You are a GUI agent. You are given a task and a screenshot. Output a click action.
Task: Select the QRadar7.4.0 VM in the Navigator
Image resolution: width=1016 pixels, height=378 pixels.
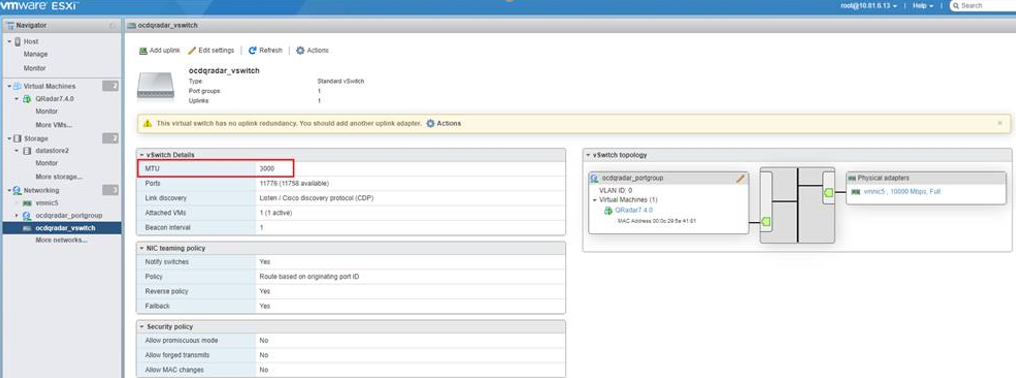[54, 99]
